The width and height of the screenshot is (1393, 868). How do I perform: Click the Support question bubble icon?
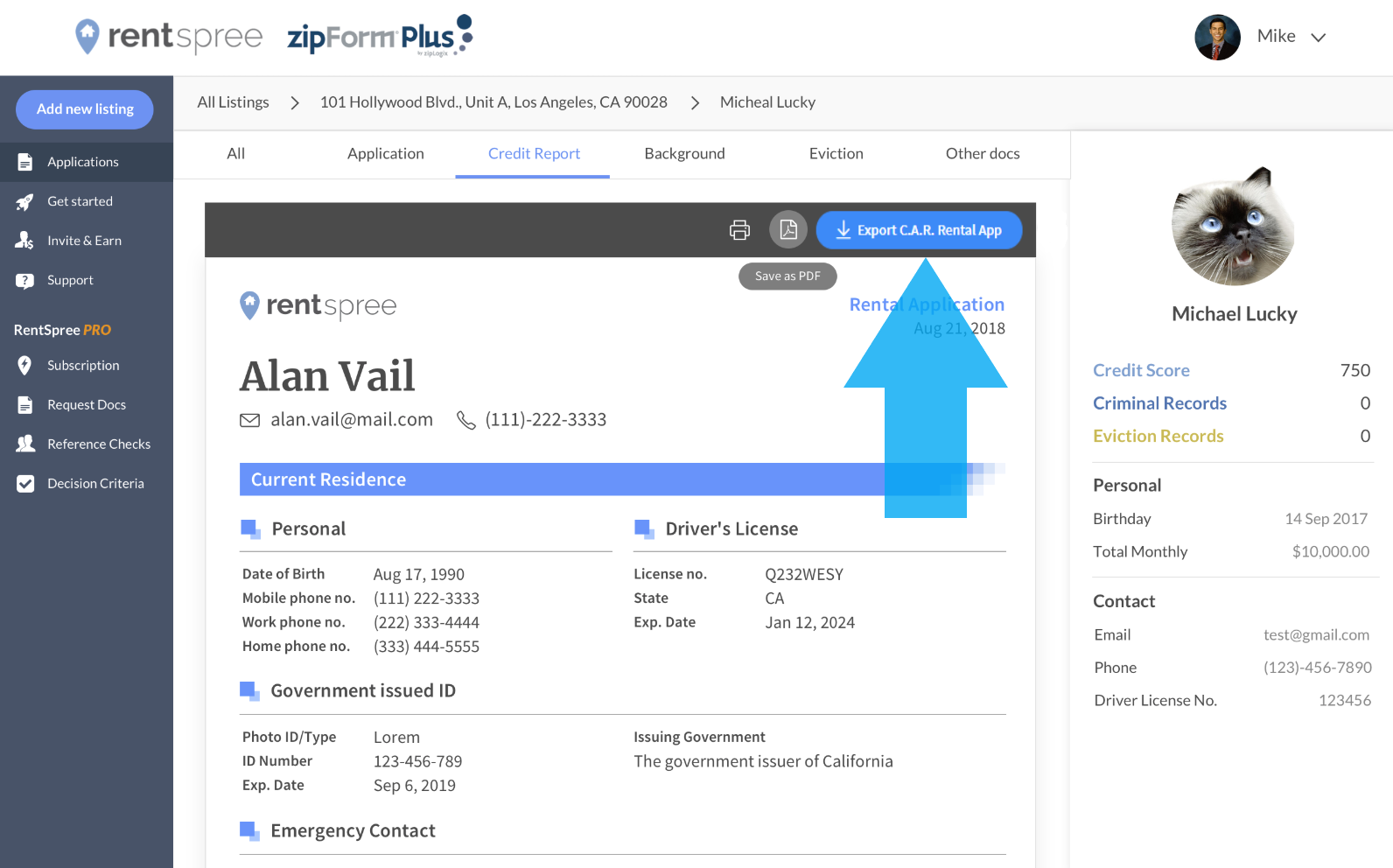[24, 280]
